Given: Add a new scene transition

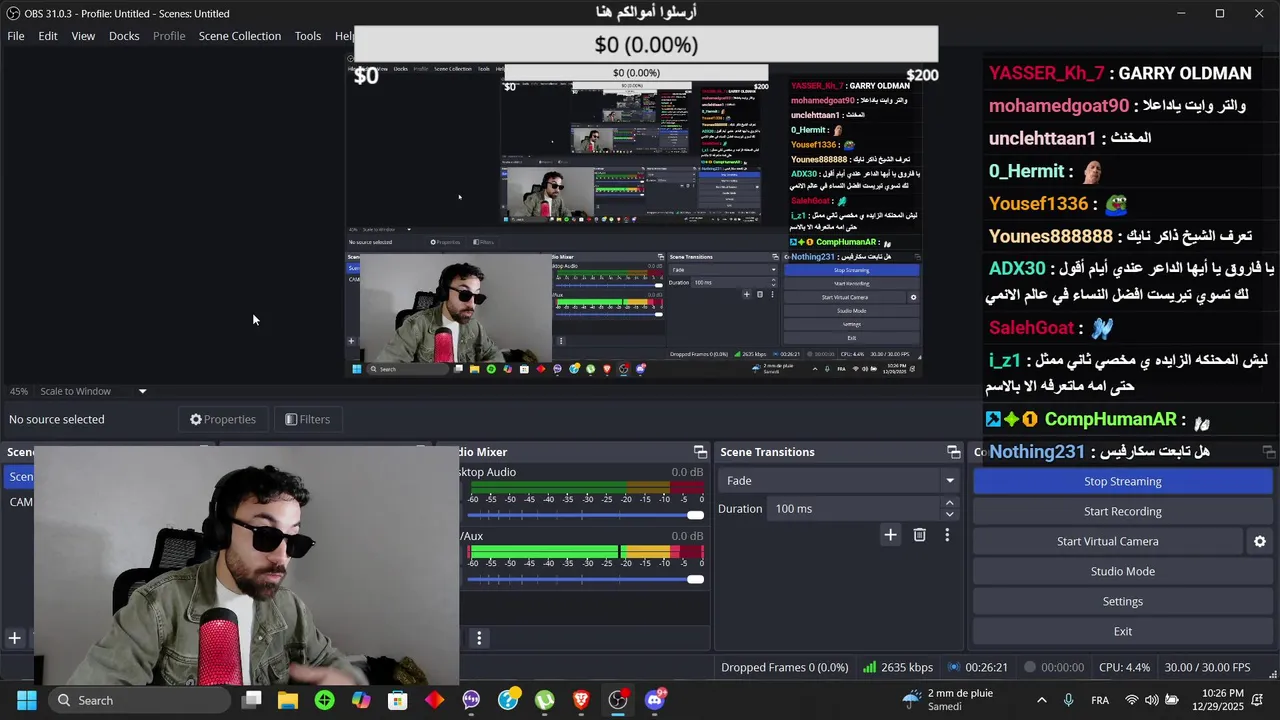Looking at the screenshot, I should coord(890,535).
